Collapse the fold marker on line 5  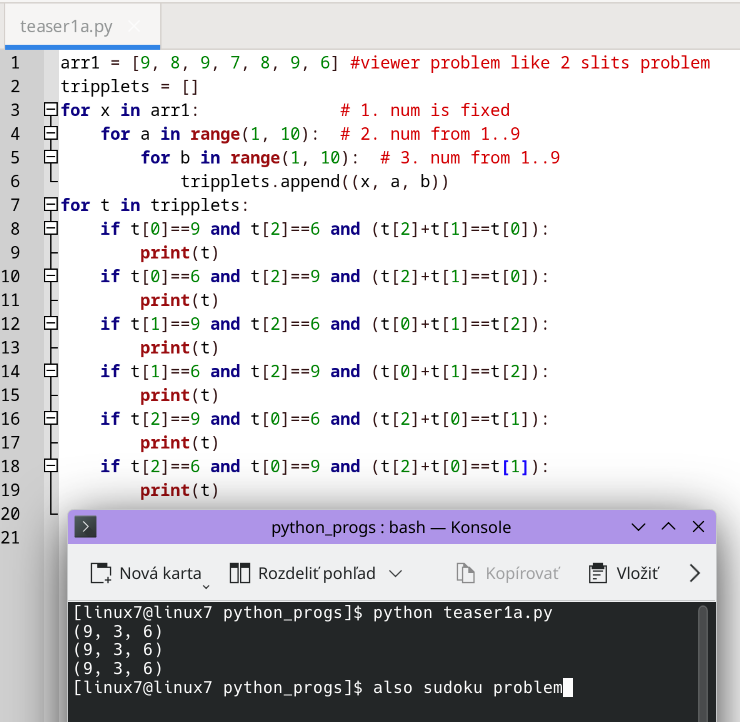(50, 157)
